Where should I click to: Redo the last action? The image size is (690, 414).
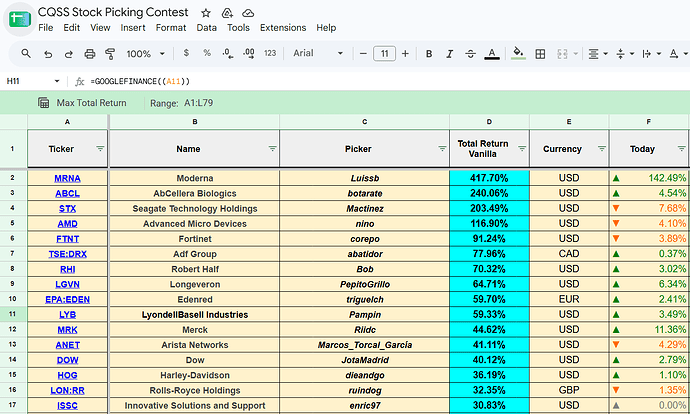(x=69, y=54)
